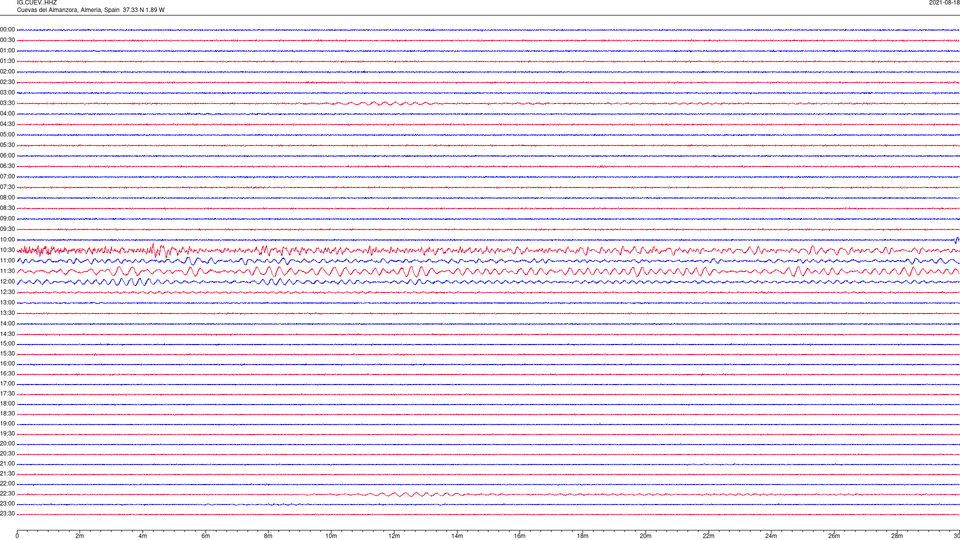Click the 02:00 row label
The image size is (960, 540).
[x=7, y=72]
